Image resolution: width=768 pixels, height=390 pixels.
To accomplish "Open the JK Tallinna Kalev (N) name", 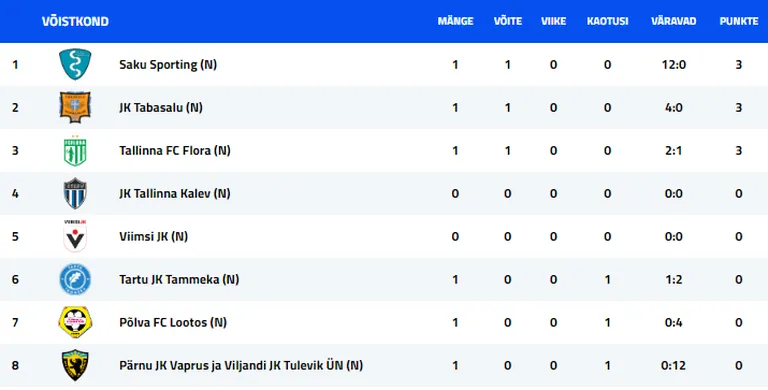I will pyautogui.click(x=175, y=194).
